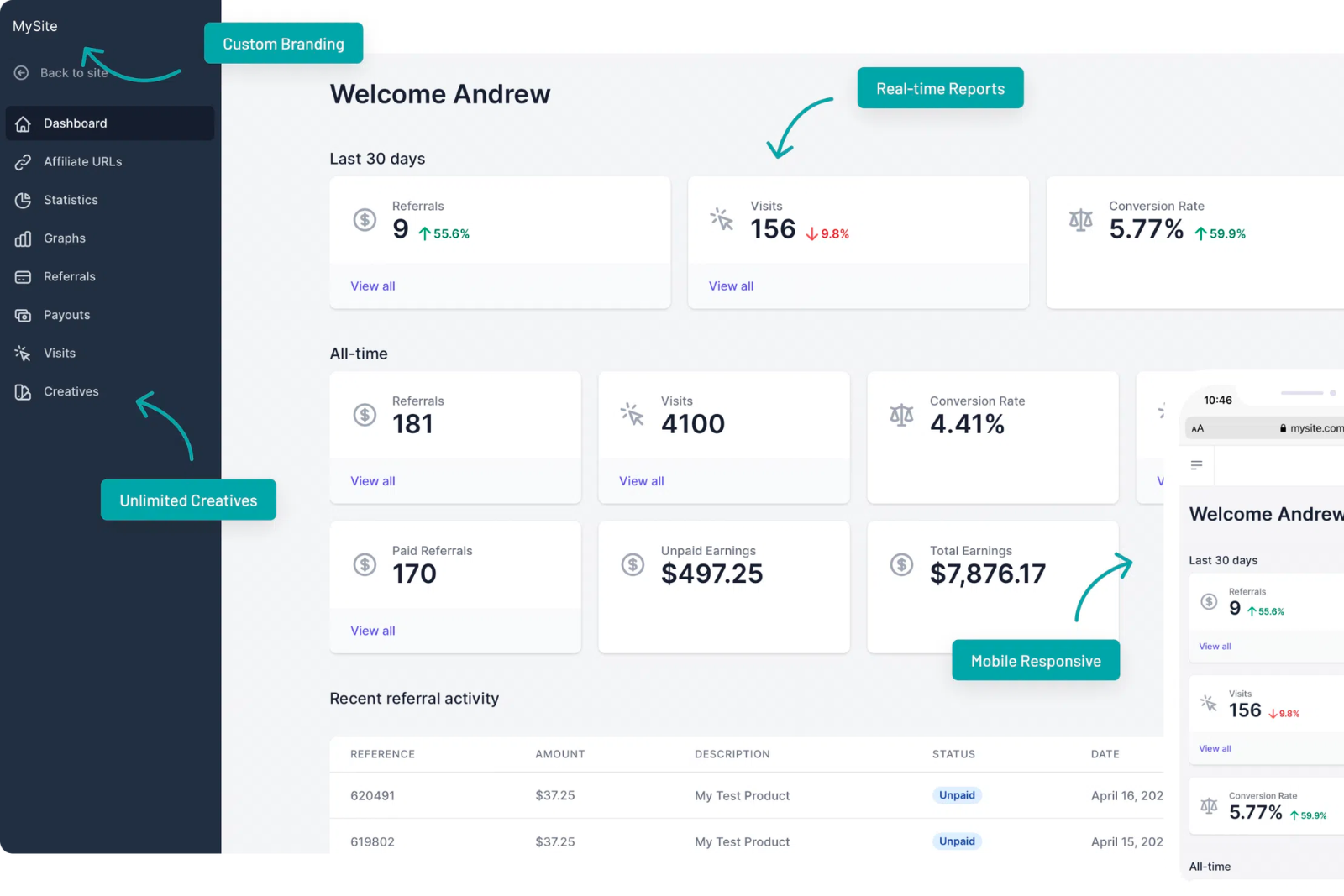Click dollar icon on All-time Referrals 181 card
Screen dimensions: 1344x896
(365, 415)
